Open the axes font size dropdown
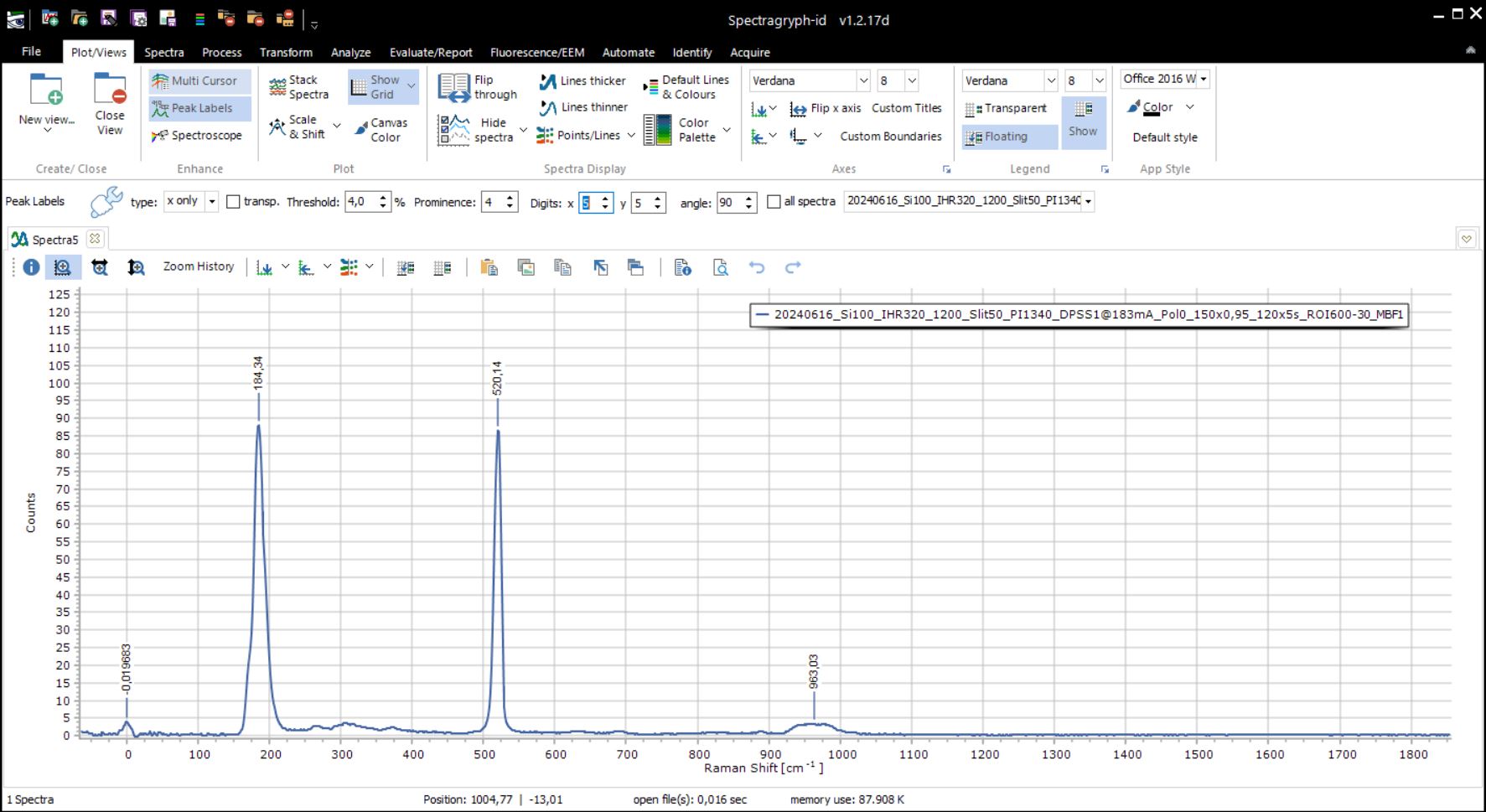This screenshot has height=812, width=1486. pos(912,80)
